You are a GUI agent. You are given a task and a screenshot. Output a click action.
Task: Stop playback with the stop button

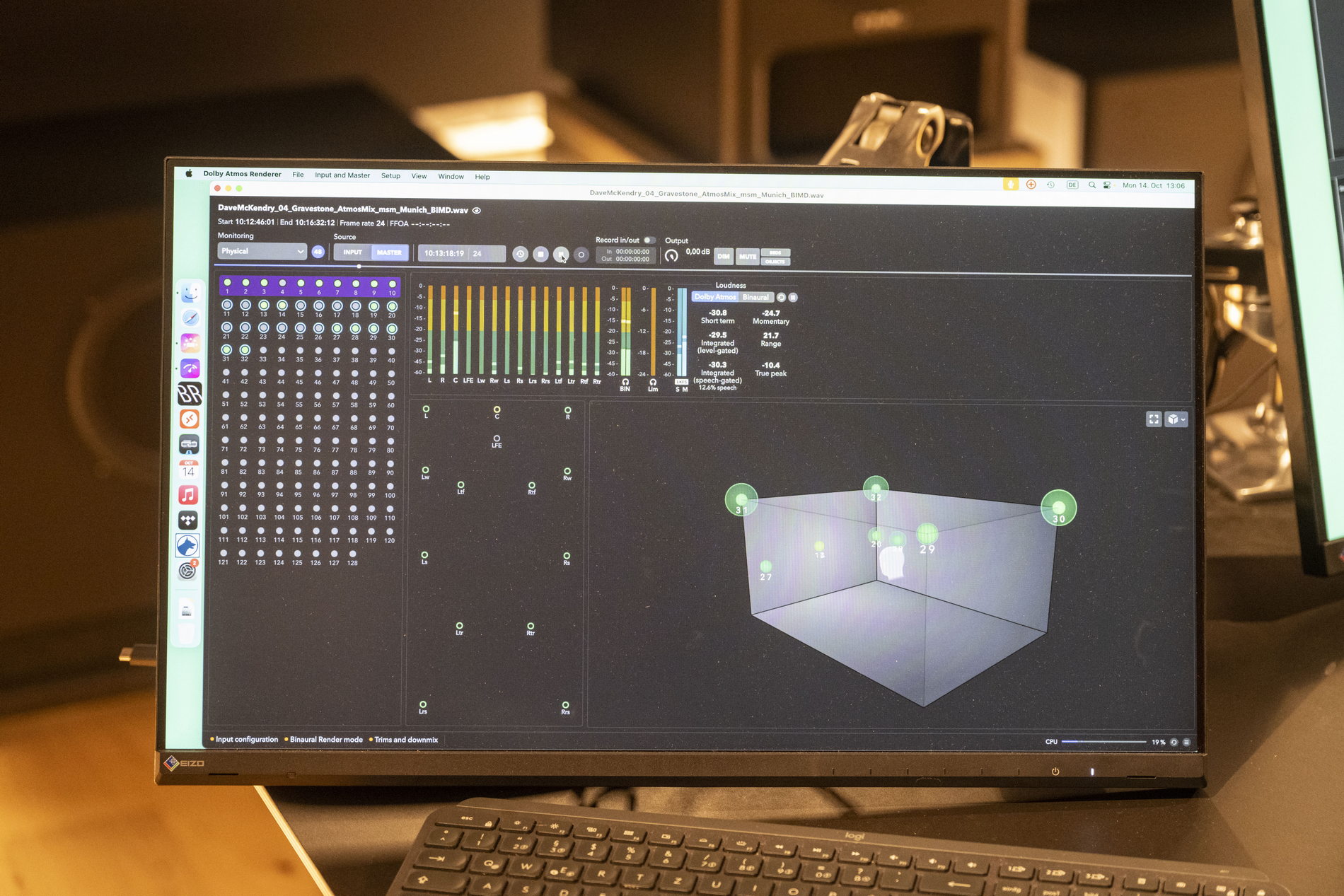pyautogui.click(x=540, y=254)
